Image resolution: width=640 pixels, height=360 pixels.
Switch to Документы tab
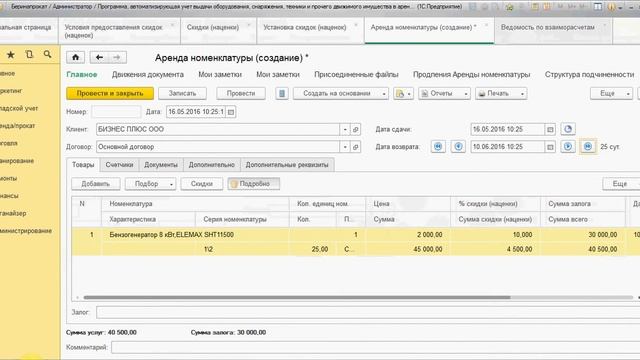[161, 165]
